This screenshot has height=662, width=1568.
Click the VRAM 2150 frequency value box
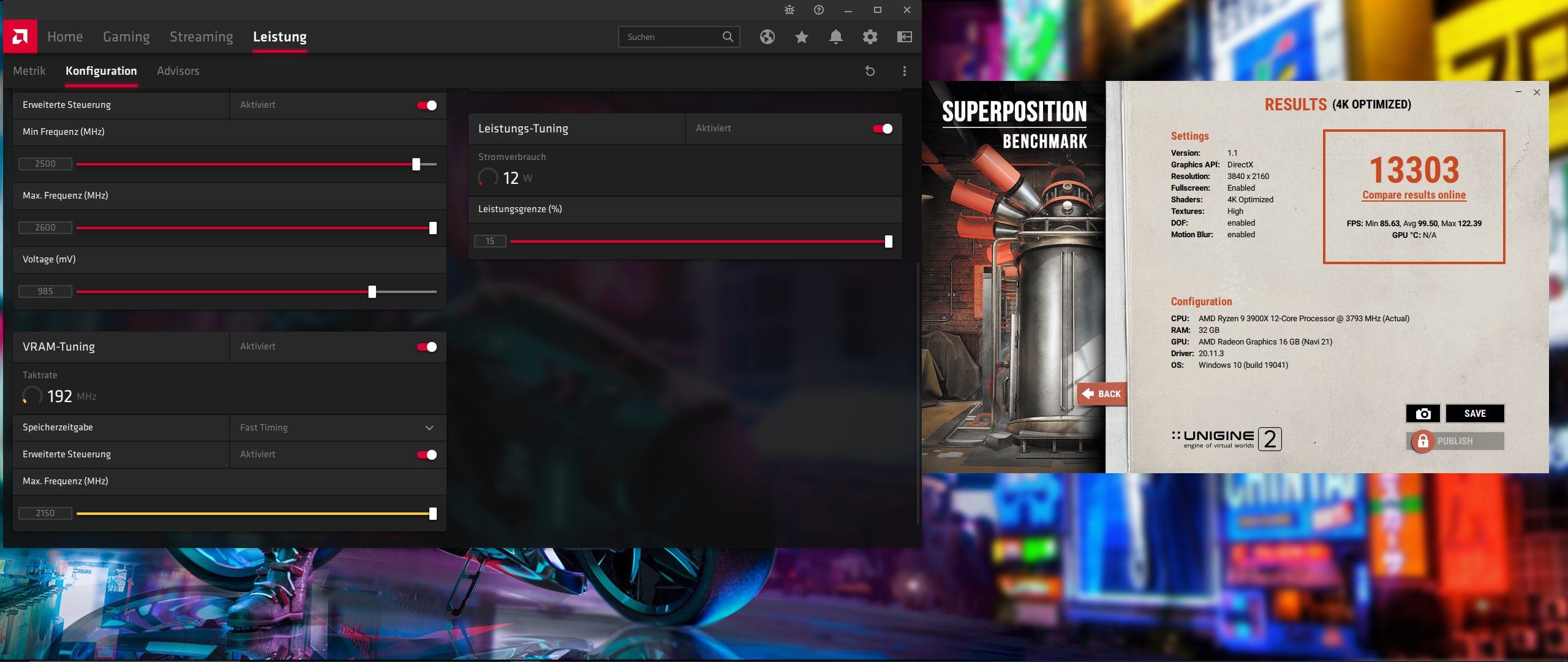pyautogui.click(x=45, y=513)
